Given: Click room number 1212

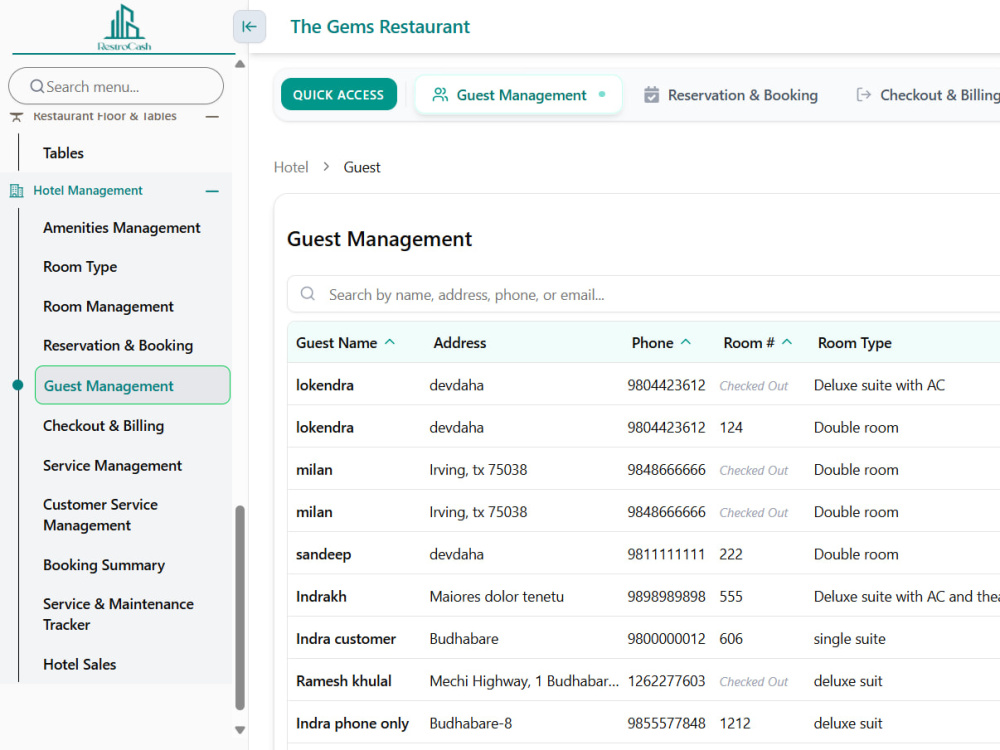Looking at the screenshot, I should [x=735, y=723].
